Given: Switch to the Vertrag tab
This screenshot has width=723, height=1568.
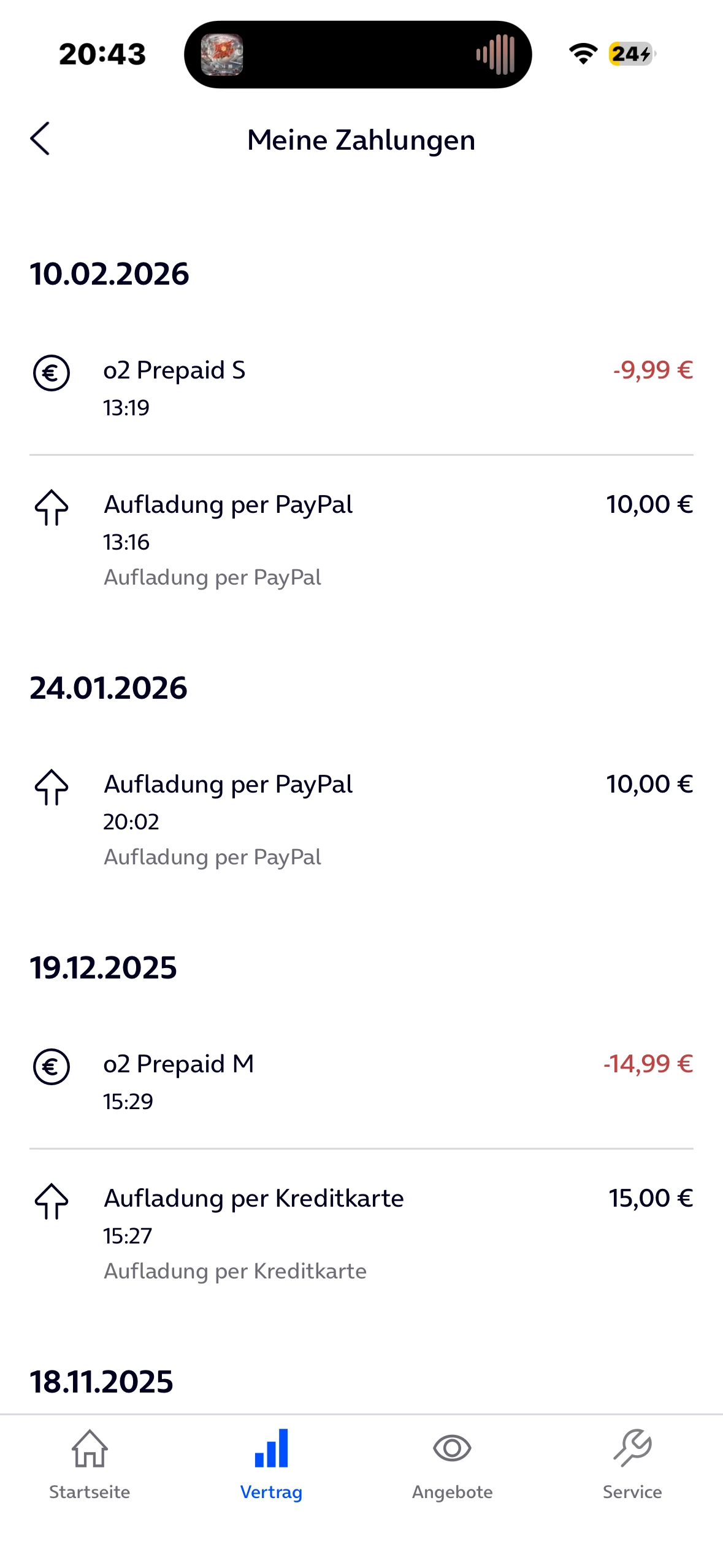Looking at the screenshot, I should [271, 1462].
